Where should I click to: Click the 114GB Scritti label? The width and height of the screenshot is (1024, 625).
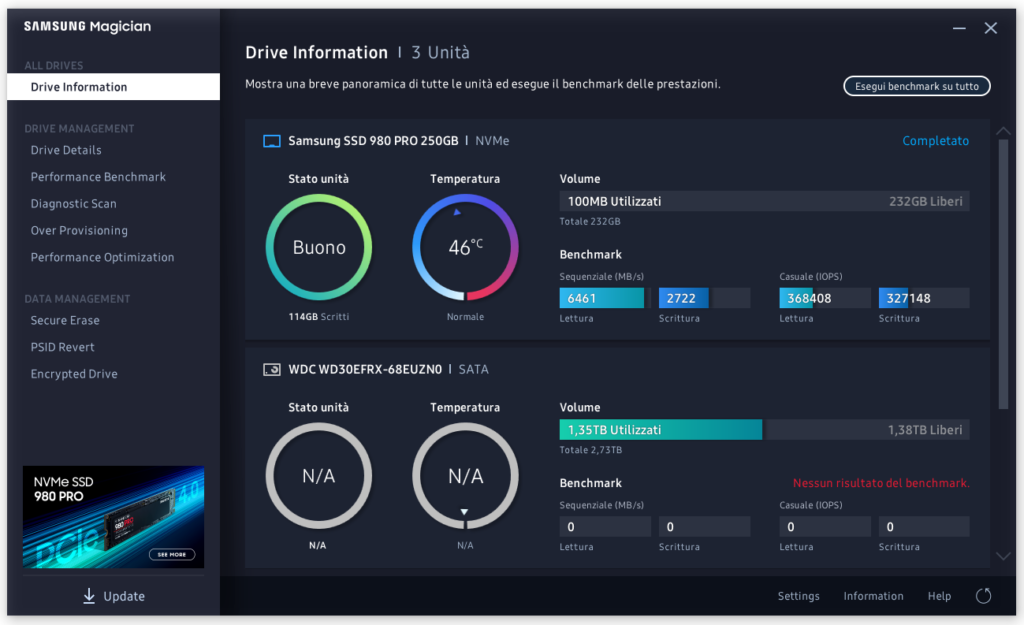(x=319, y=317)
